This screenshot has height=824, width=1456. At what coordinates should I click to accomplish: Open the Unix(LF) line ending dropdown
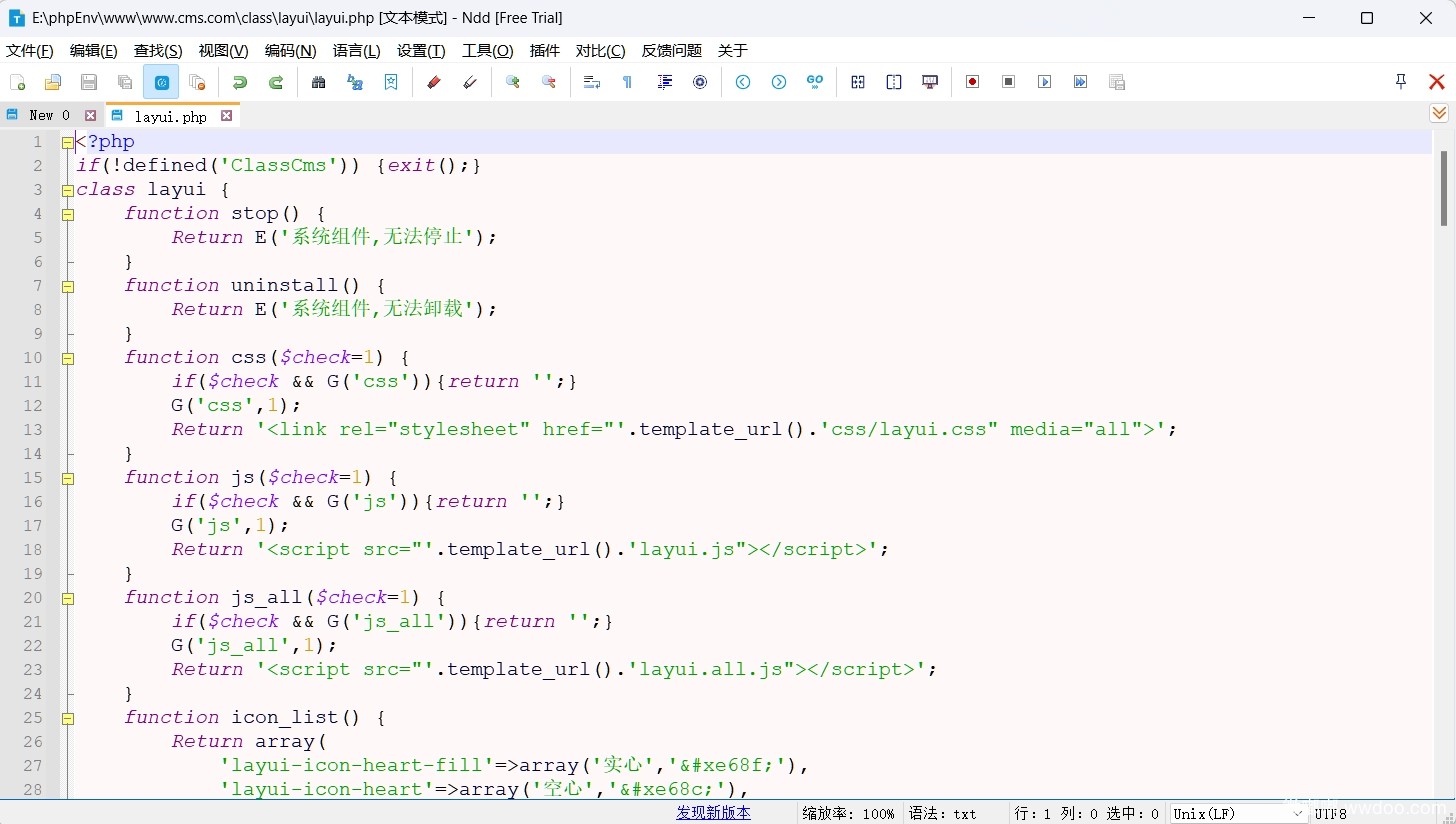[1239, 814]
